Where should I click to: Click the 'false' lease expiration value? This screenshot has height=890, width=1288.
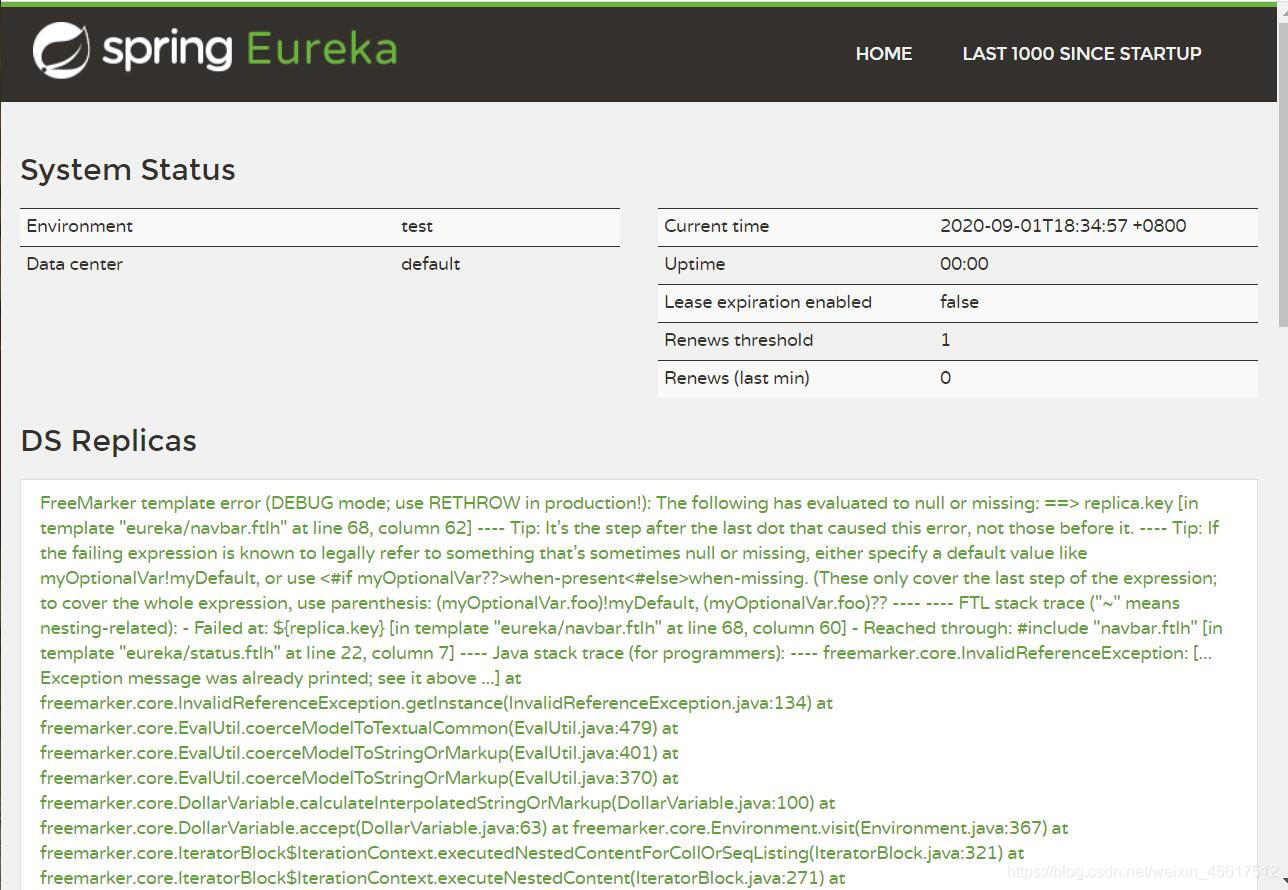[x=959, y=302]
